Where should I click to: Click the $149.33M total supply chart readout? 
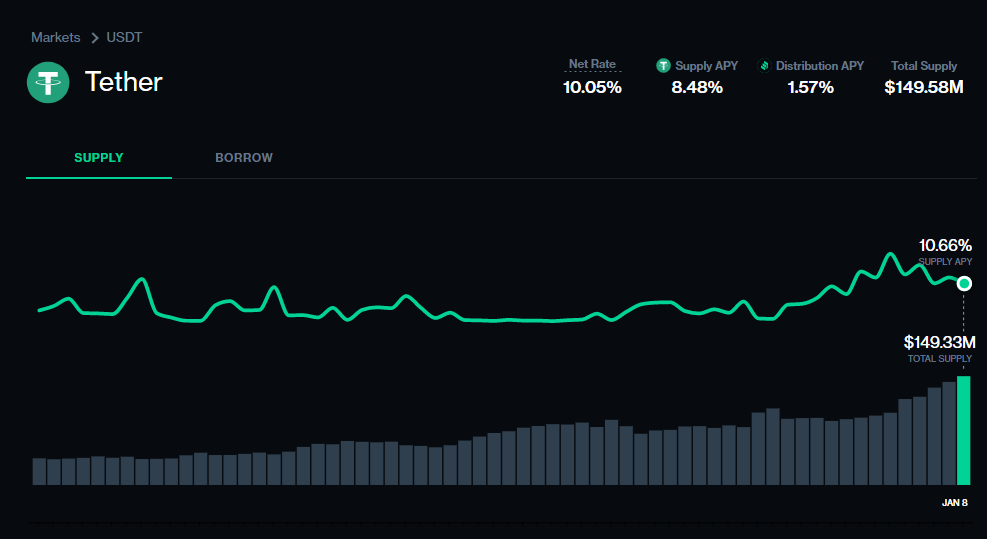pos(939,343)
